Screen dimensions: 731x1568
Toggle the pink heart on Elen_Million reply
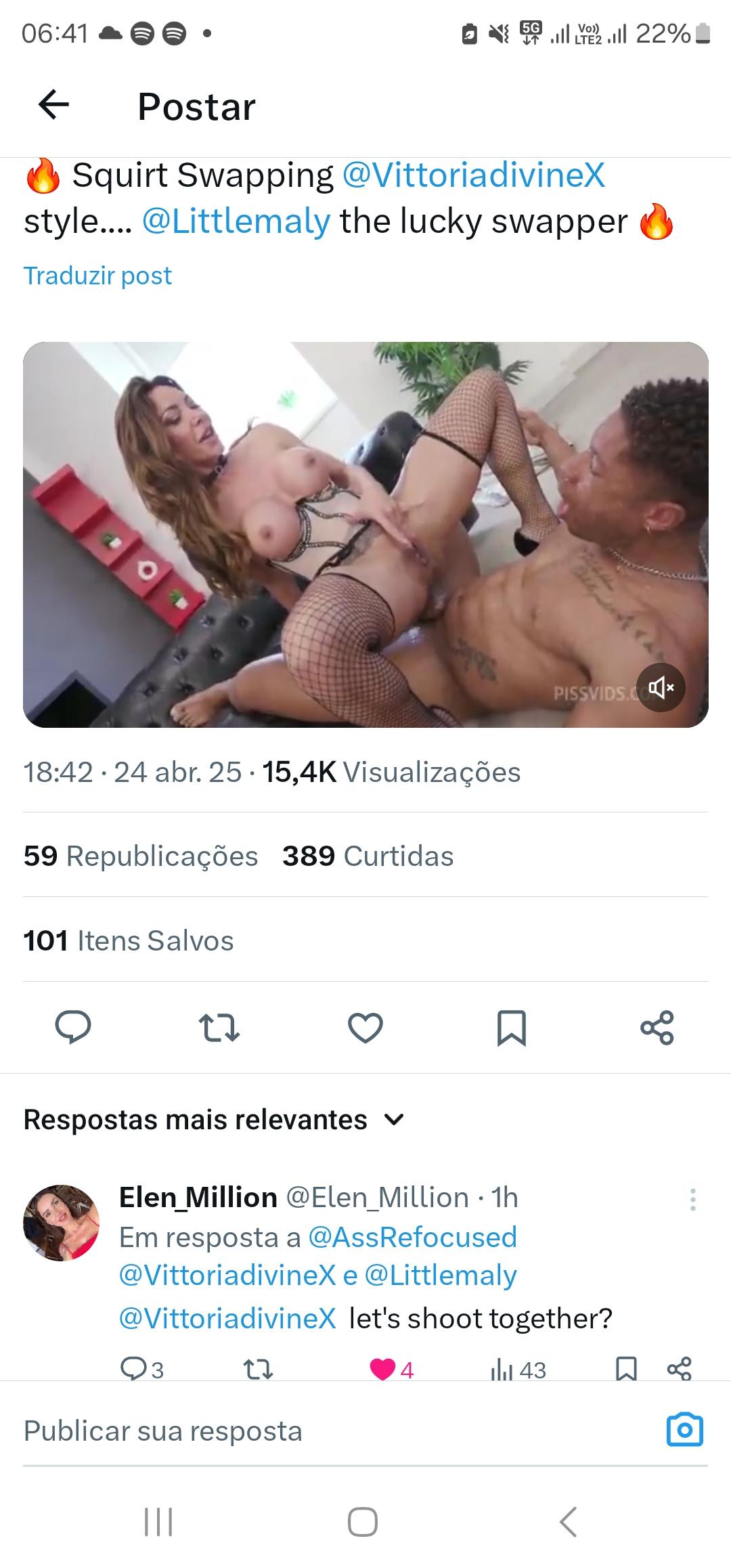click(x=382, y=1370)
